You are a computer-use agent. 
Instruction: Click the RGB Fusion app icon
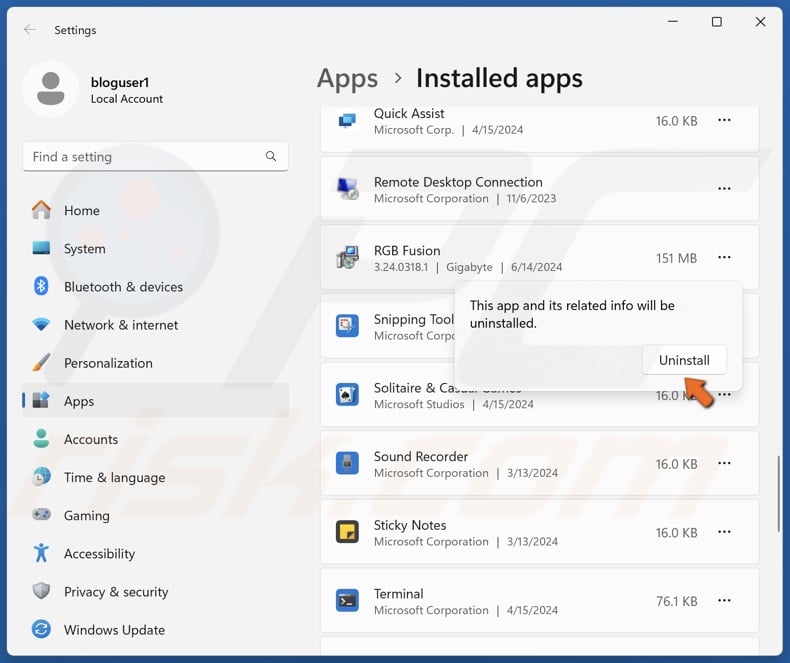[347, 257]
